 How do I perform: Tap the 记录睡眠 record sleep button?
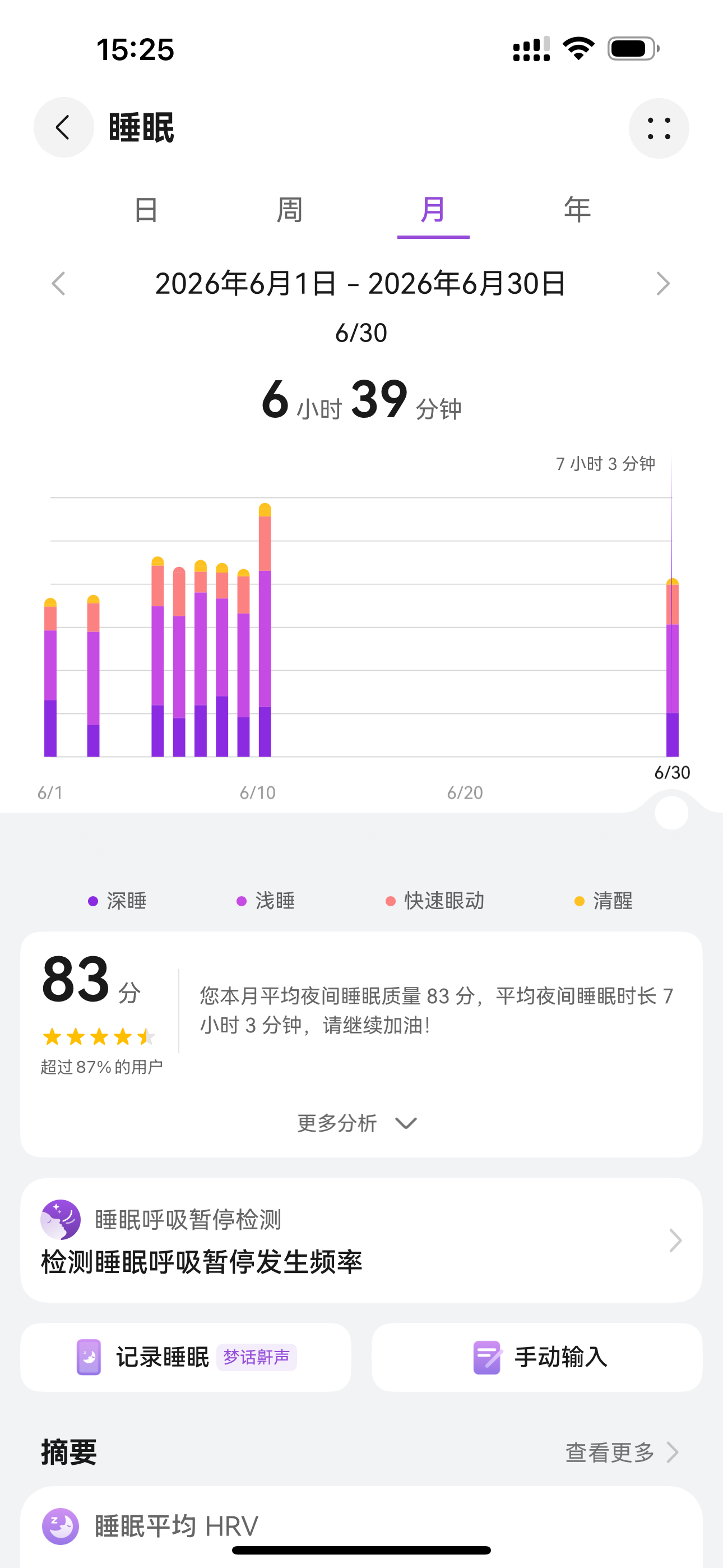coord(186,1357)
